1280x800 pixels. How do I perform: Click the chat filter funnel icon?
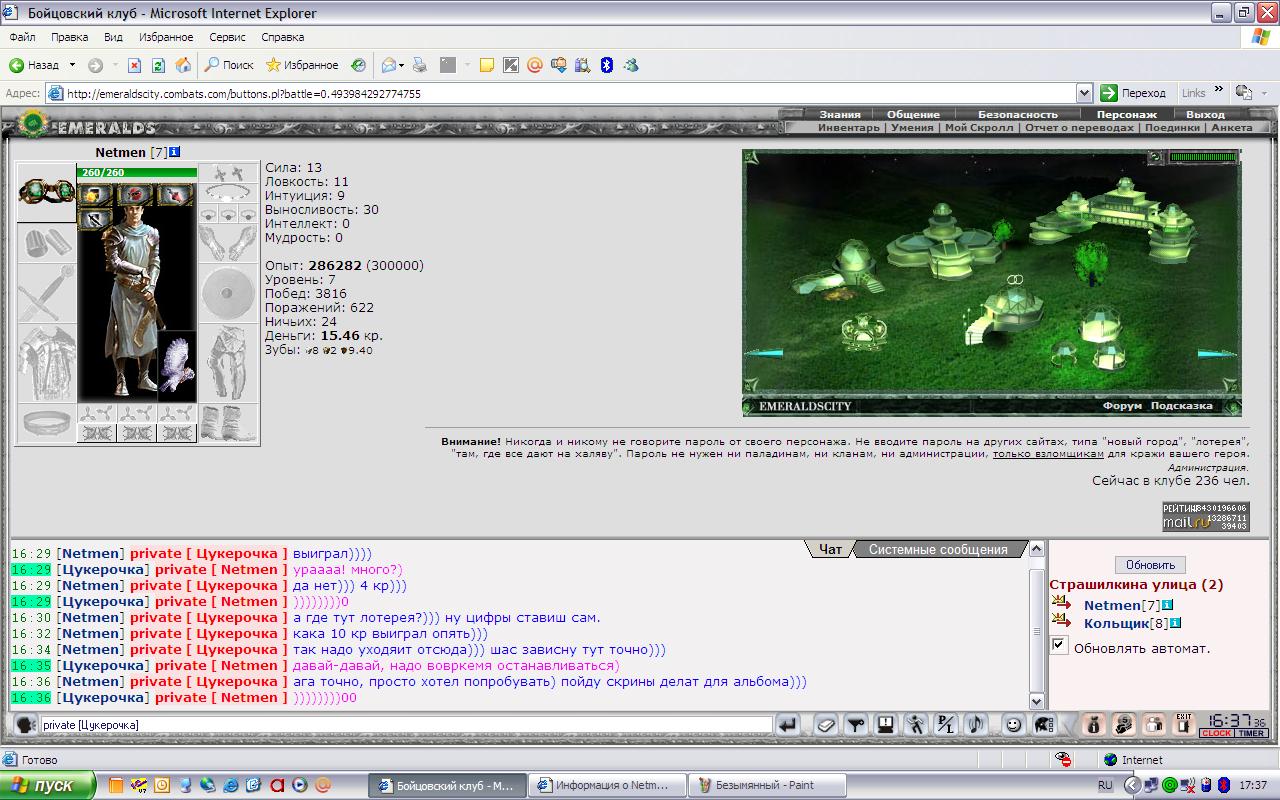[x=855, y=725]
